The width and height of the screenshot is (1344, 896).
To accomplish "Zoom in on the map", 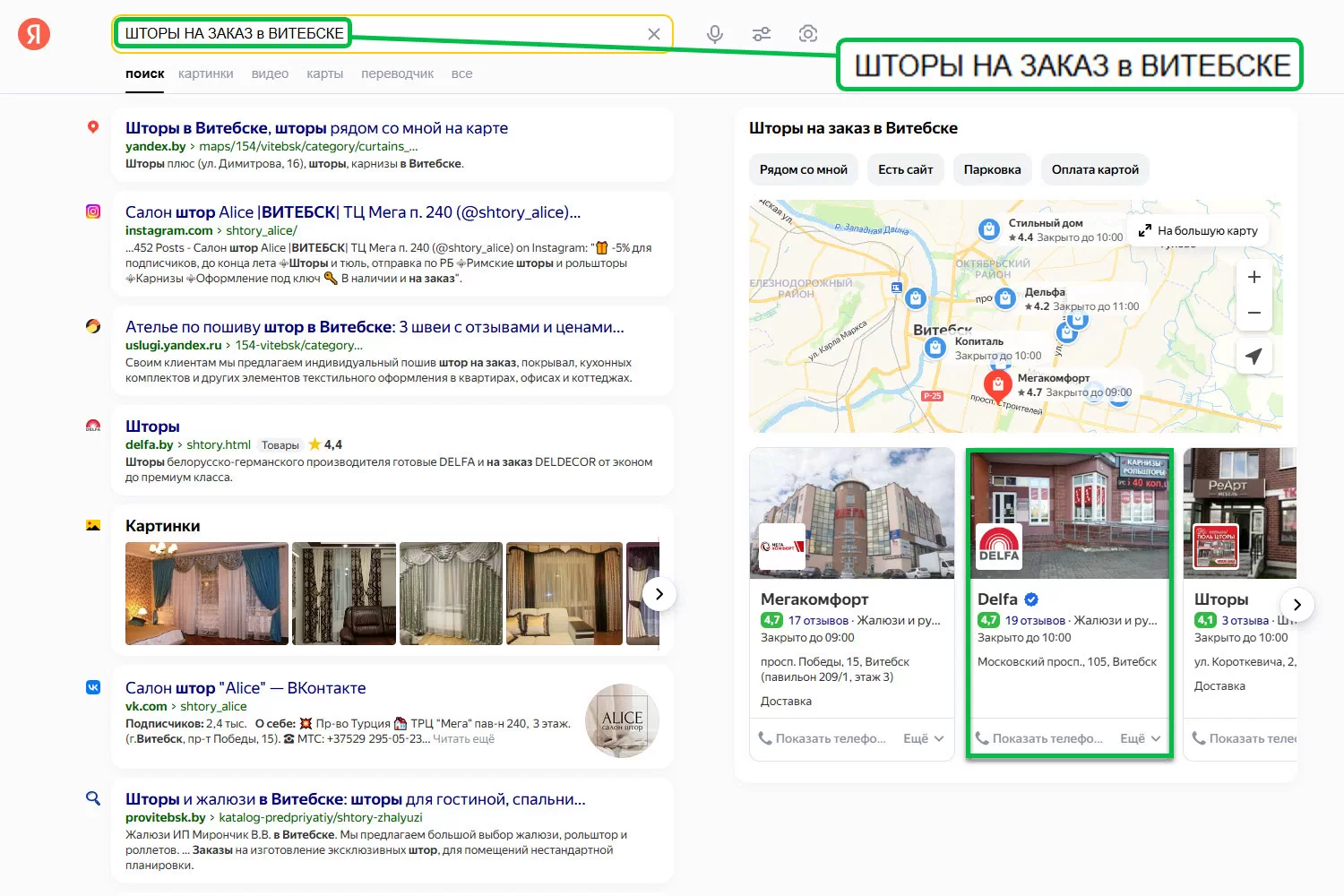I will [x=1254, y=277].
